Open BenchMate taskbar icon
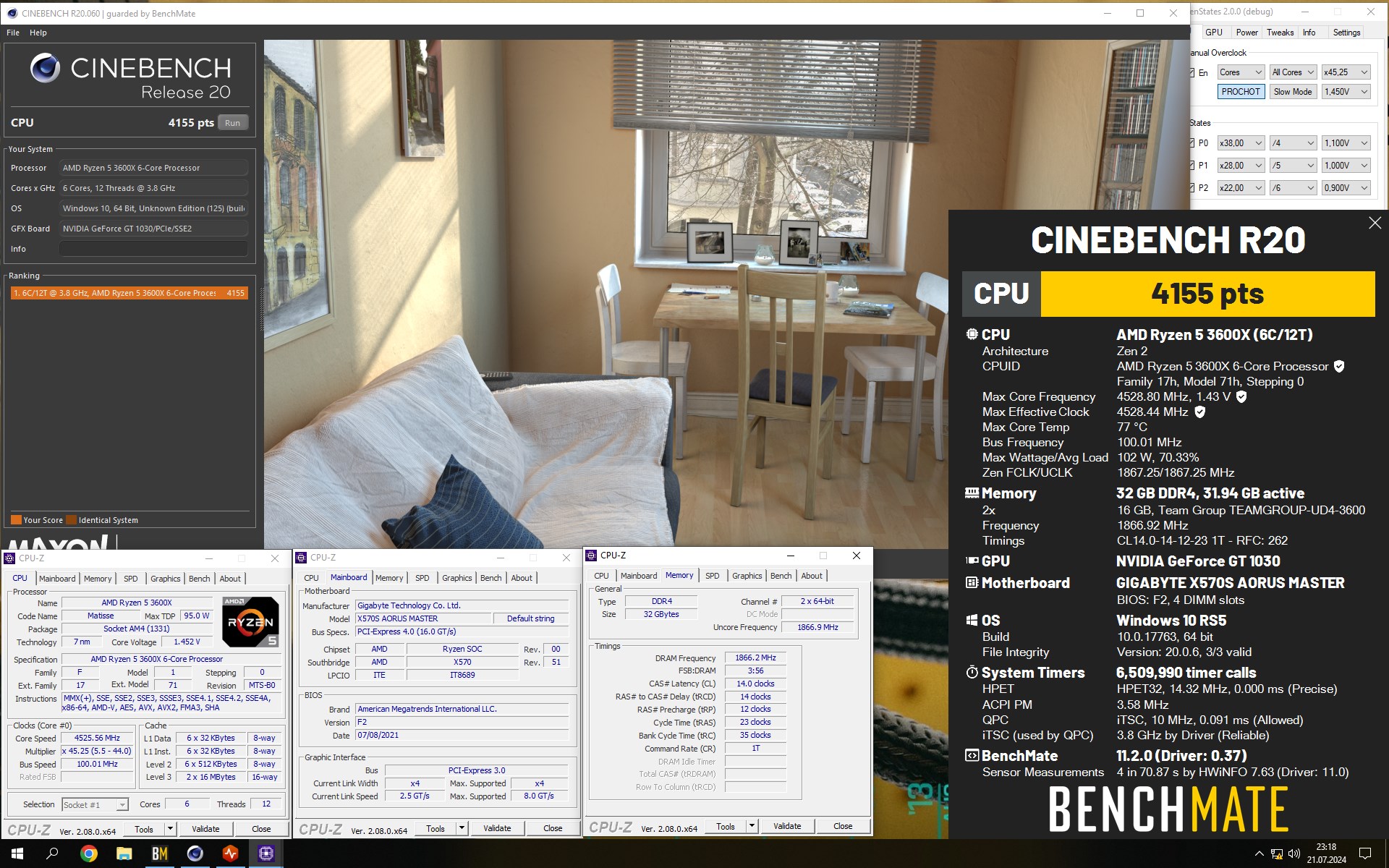Screen dimensions: 1389x868 [159, 854]
